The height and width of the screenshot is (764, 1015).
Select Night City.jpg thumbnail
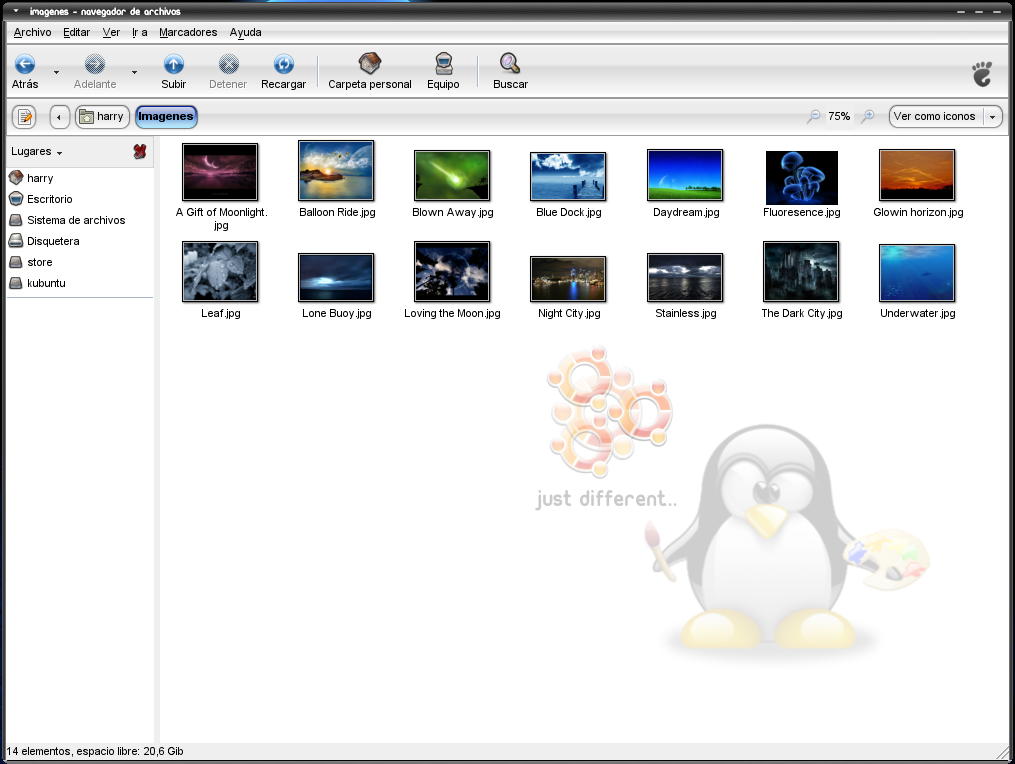tap(568, 278)
